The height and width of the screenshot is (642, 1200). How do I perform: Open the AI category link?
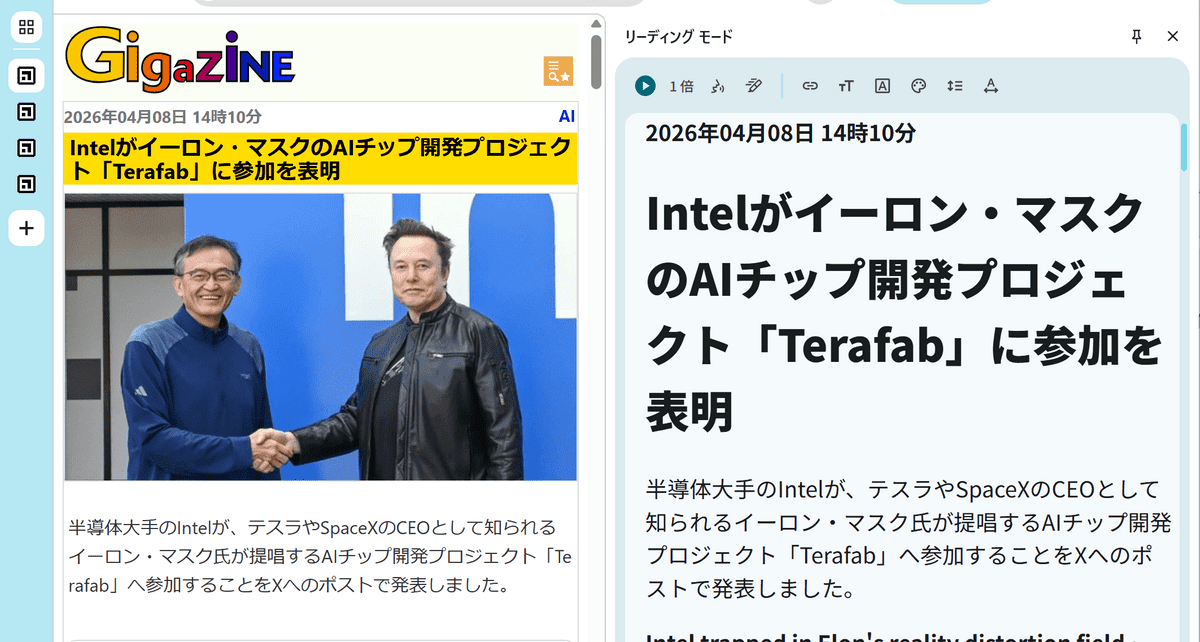click(x=567, y=116)
